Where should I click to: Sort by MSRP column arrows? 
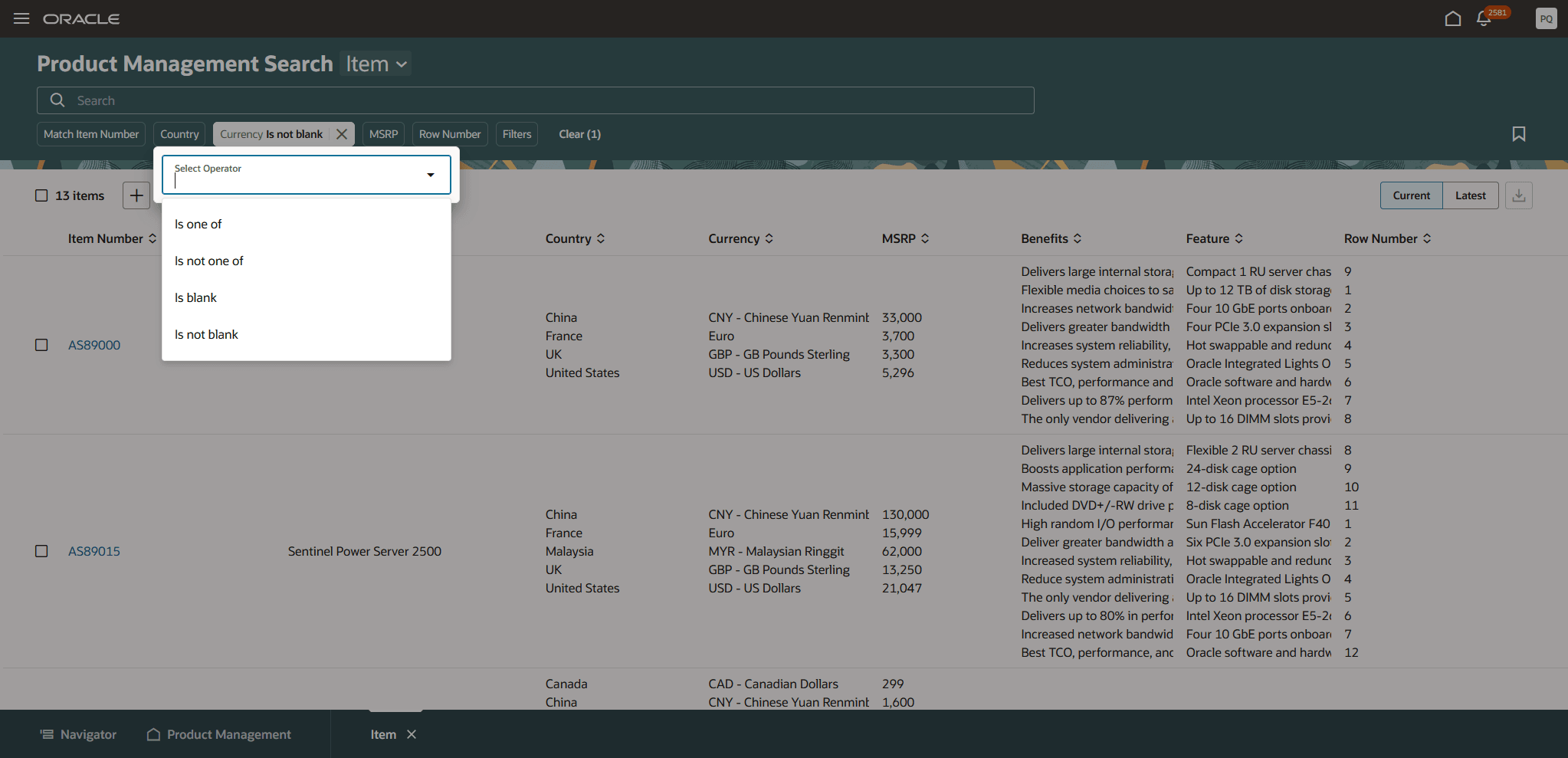pyautogui.click(x=925, y=238)
